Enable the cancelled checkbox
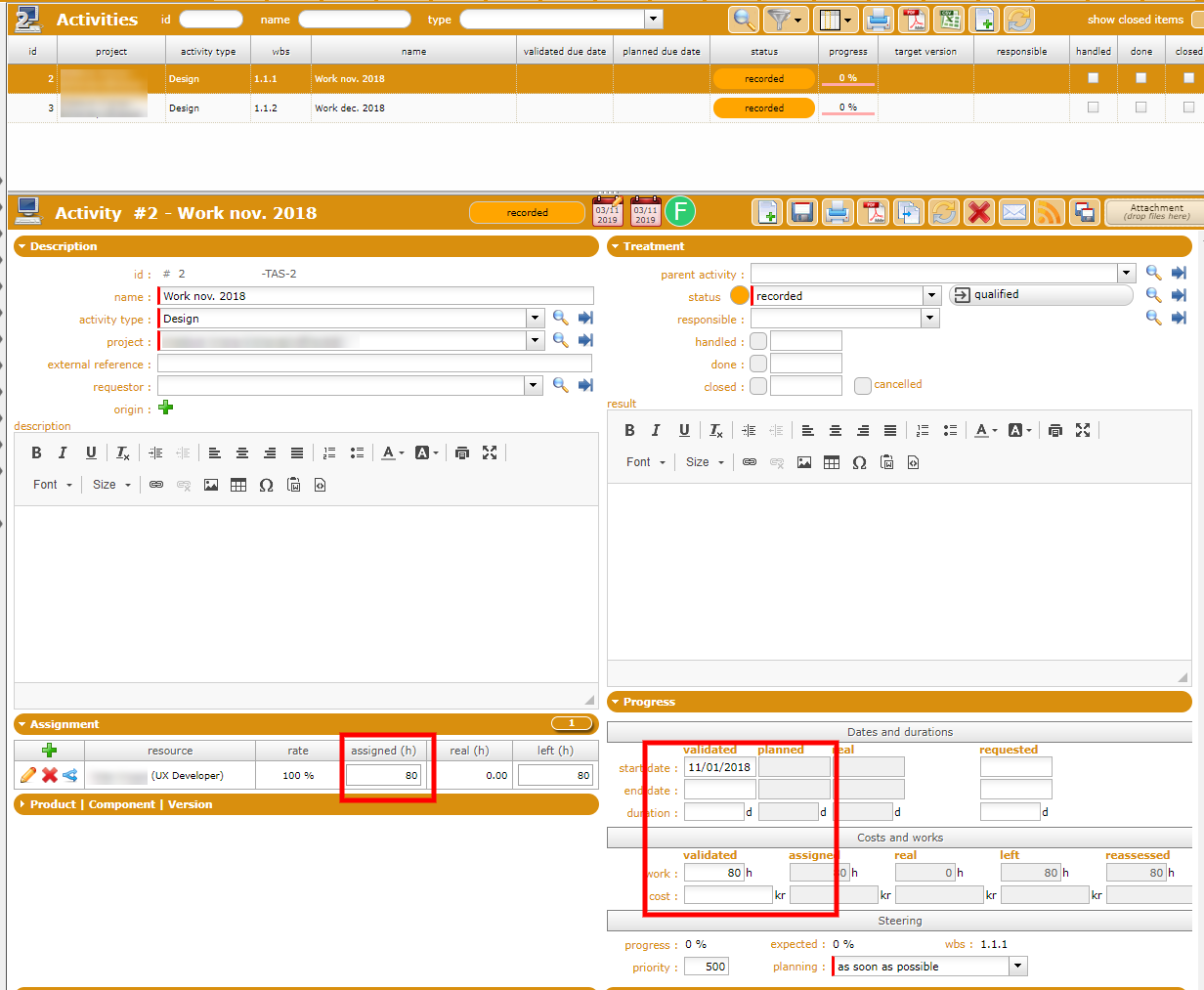The width and height of the screenshot is (1204, 990). coord(862,385)
